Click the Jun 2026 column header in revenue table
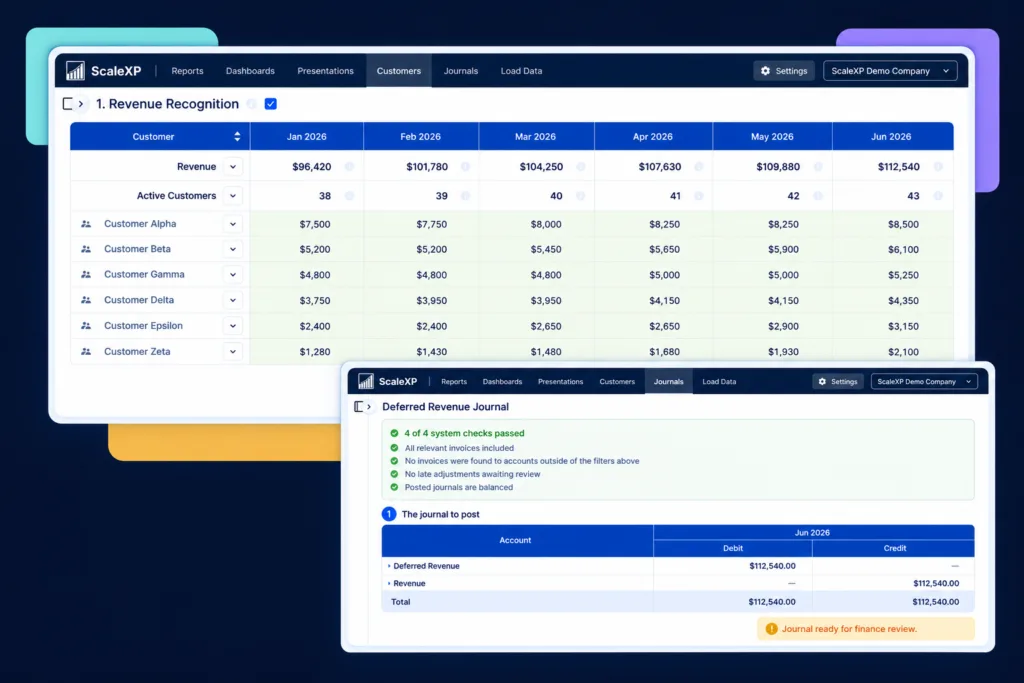Image resolution: width=1024 pixels, height=683 pixels. tap(891, 136)
